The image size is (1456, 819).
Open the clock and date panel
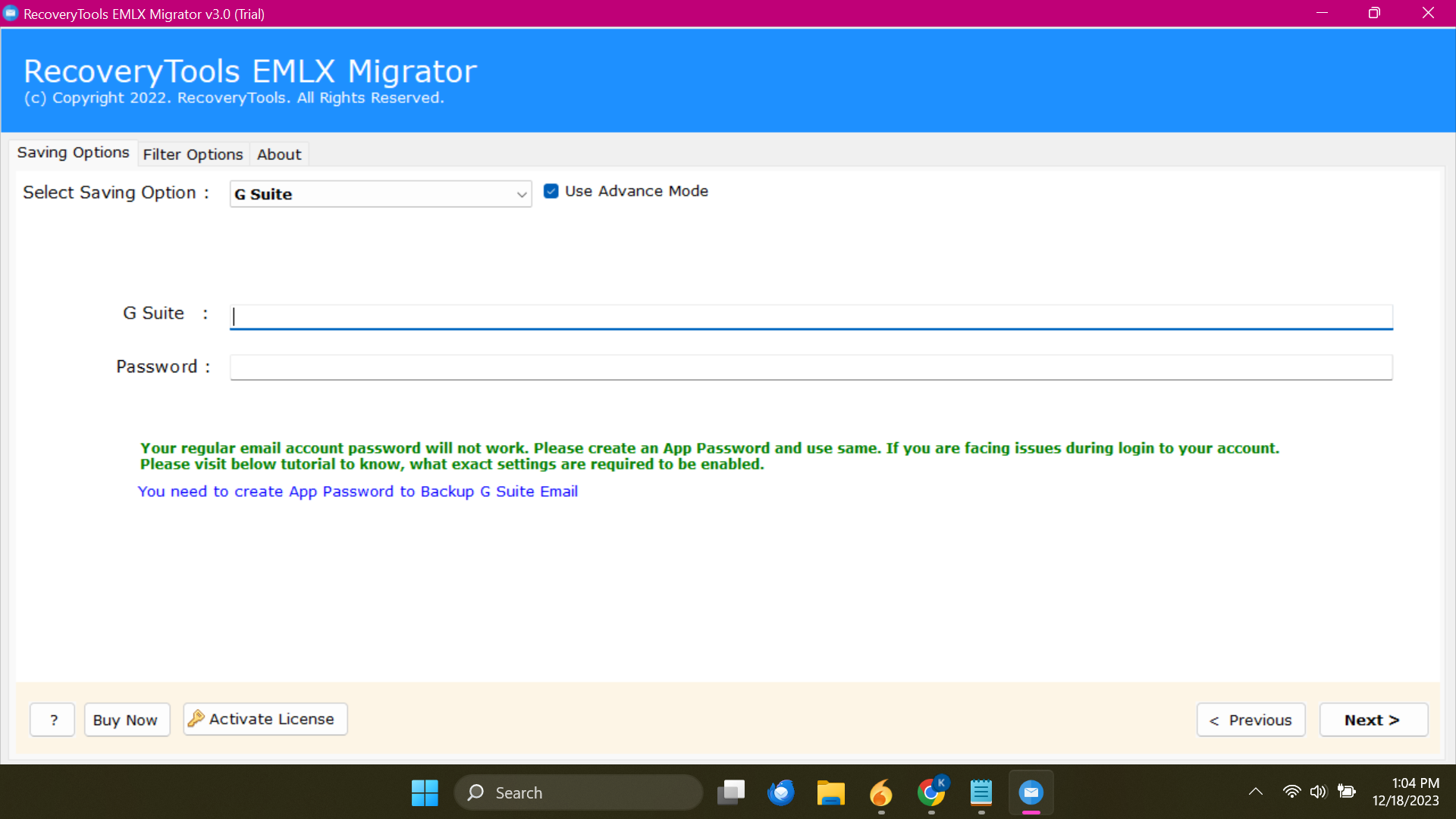[x=1406, y=792]
